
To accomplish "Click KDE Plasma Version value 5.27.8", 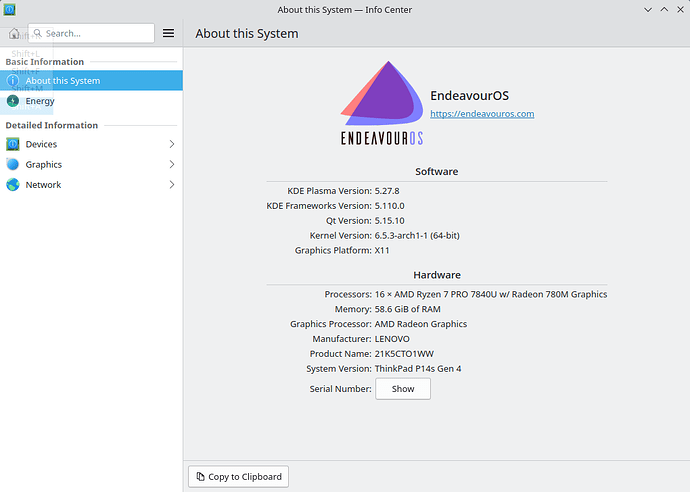I will pos(387,191).
